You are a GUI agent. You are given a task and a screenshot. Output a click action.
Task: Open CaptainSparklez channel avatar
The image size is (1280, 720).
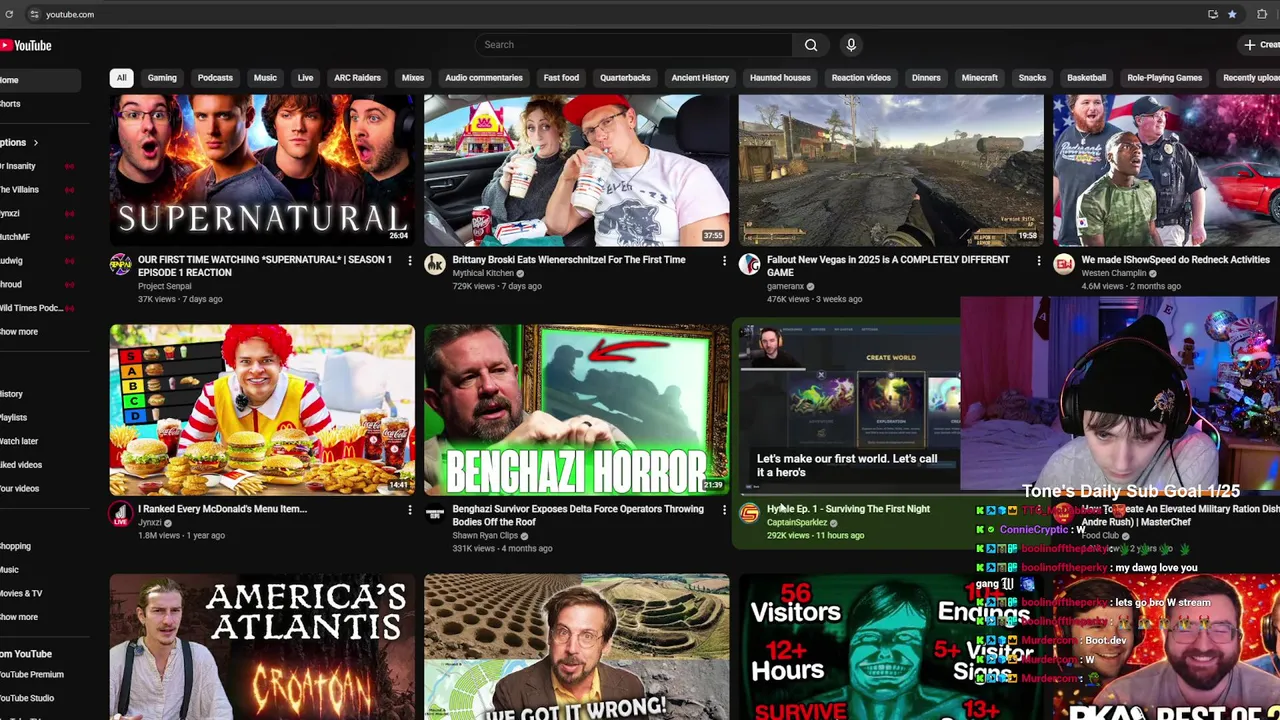pos(749,514)
